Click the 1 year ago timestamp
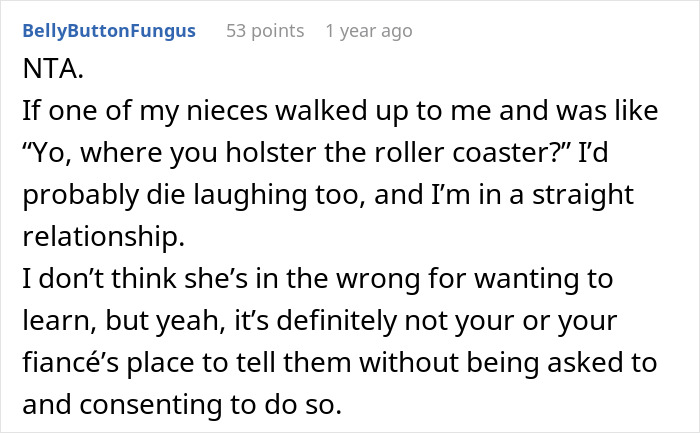700x433 pixels. (x=368, y=32)
